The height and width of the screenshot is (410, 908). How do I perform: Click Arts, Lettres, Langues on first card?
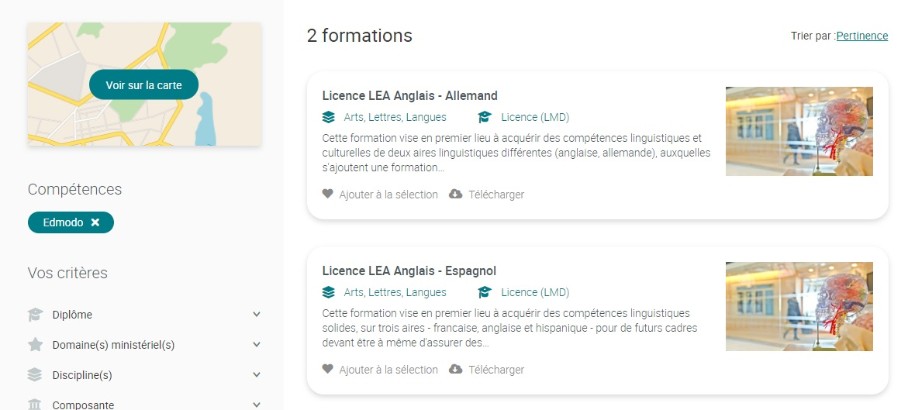[x=394, y=117]
